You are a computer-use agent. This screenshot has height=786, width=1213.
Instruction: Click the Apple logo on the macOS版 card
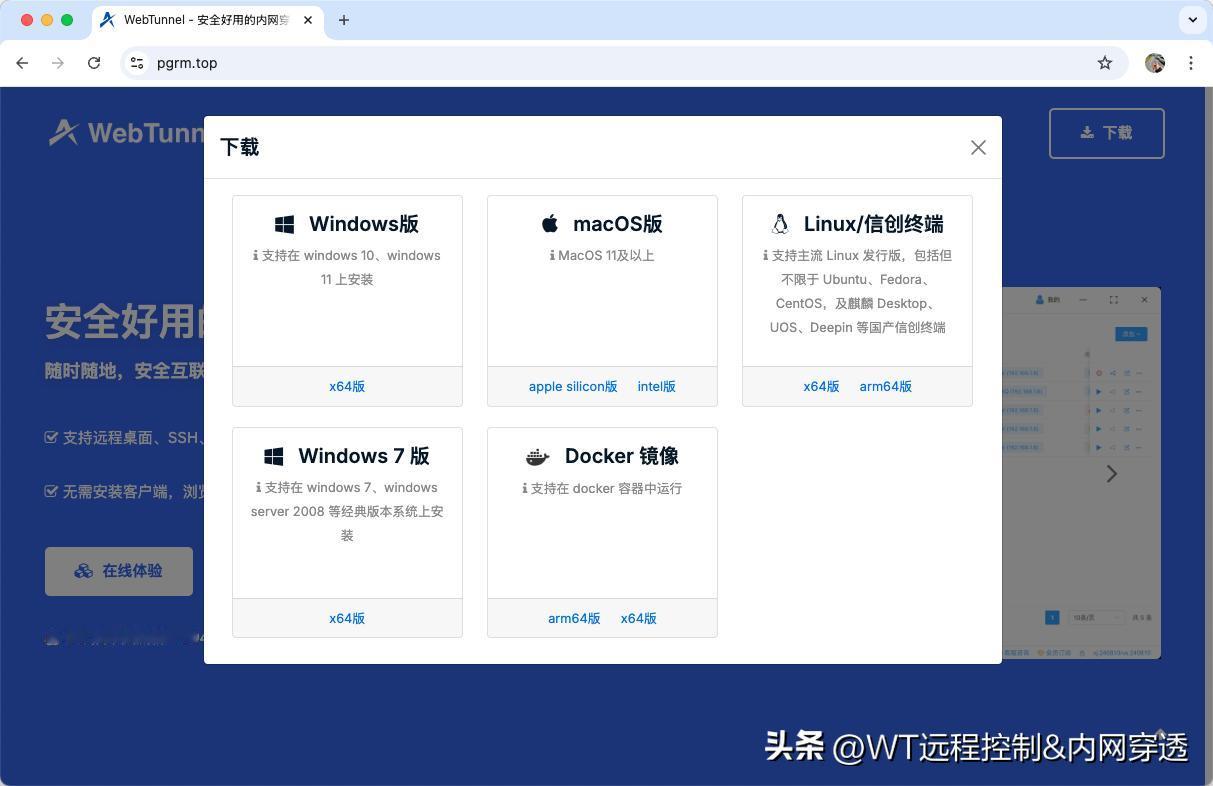pyautogui.click(x=550, y=224)
